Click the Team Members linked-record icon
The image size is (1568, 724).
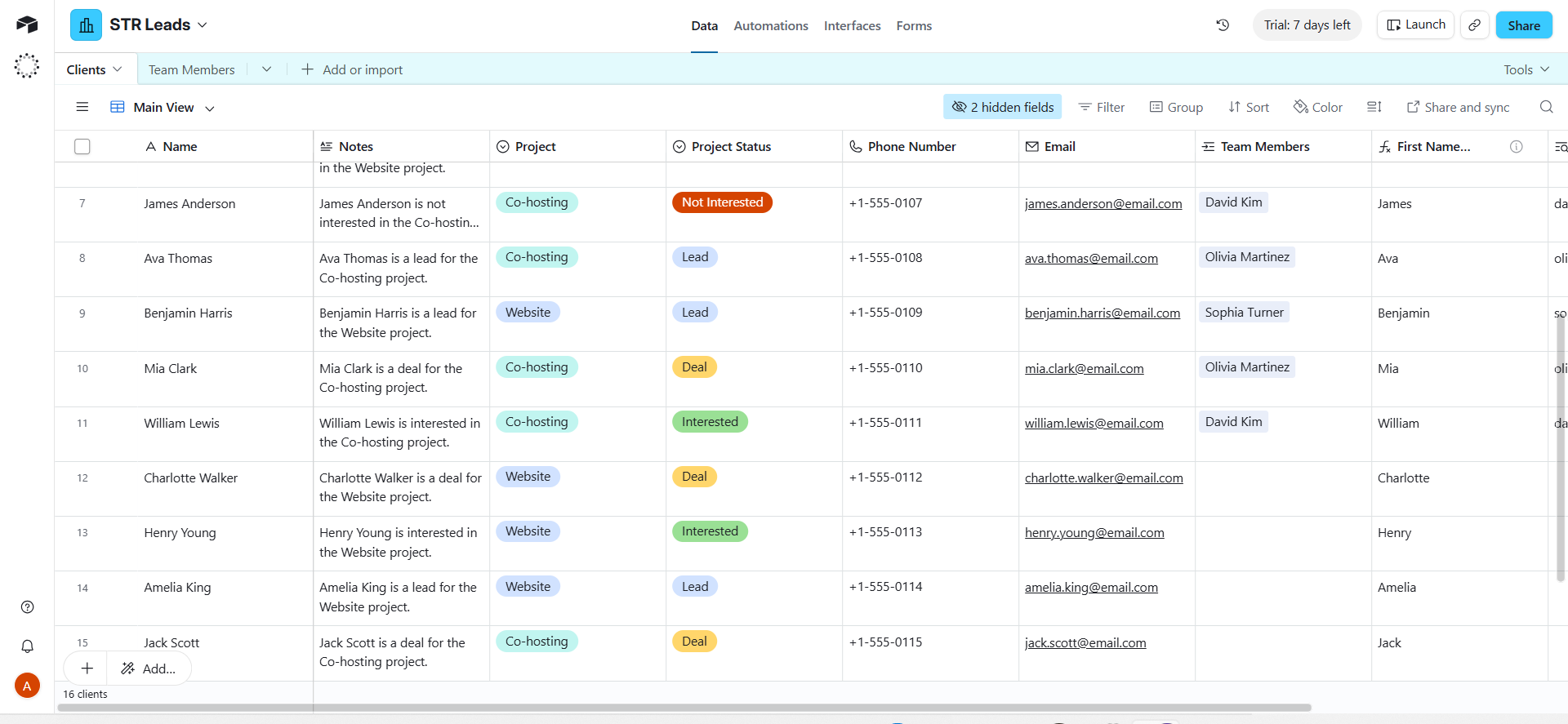coord(1209,147)
